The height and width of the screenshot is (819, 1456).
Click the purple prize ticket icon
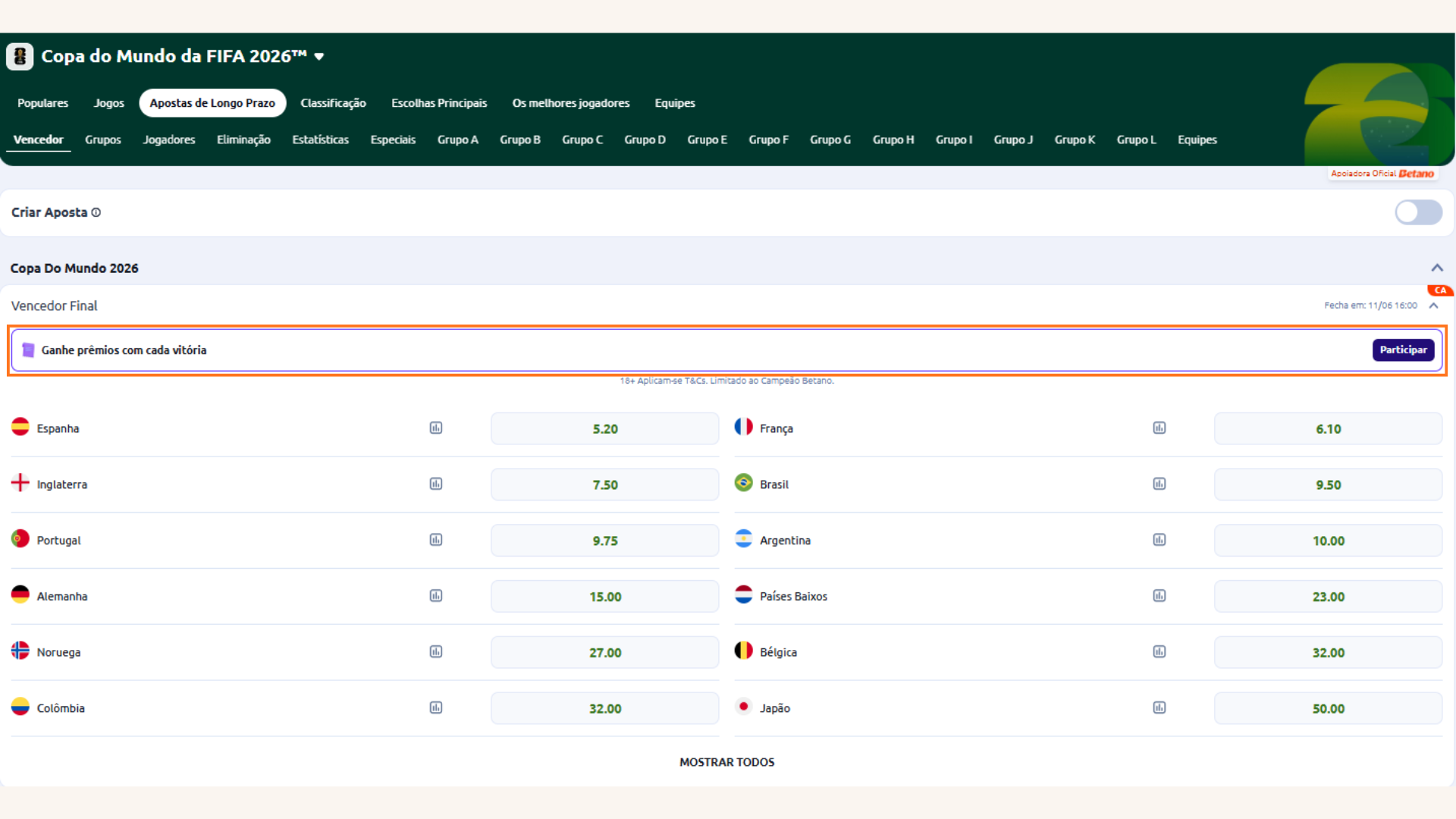(x=28, y=350)
